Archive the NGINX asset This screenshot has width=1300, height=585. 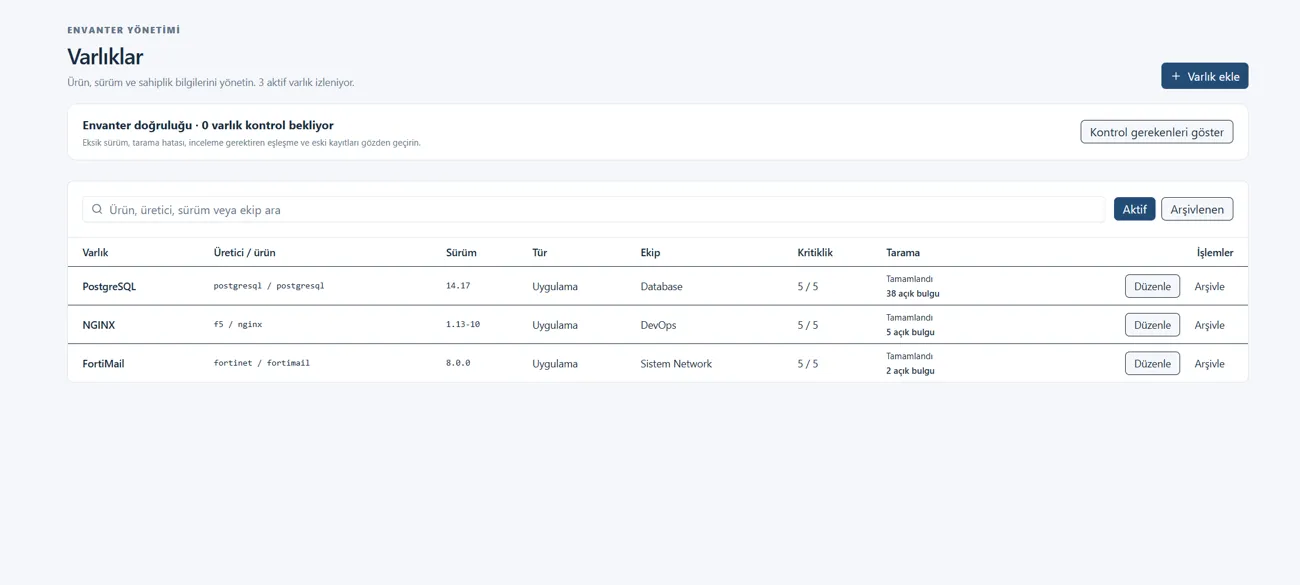tap(1209, 325)
